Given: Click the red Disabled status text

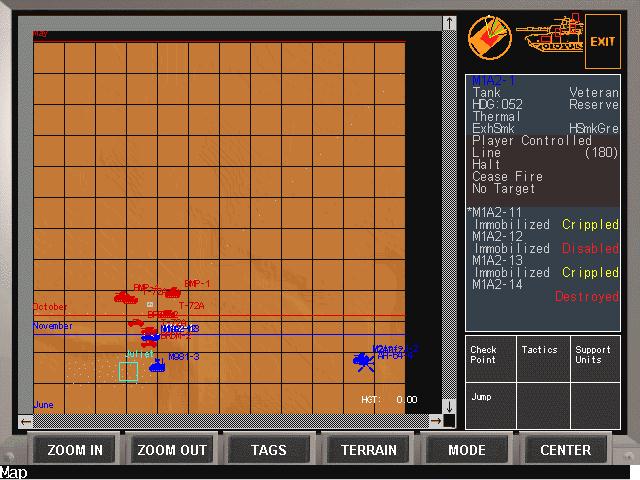Looking at the screenshot, I should coord(590,249).
